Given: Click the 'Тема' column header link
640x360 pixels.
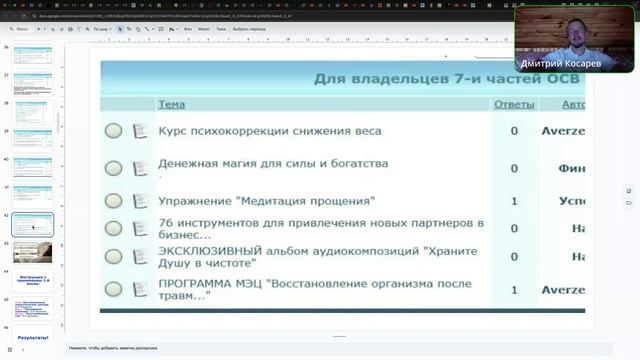Looking at the screenshot, I should click(x=171, y=104).
